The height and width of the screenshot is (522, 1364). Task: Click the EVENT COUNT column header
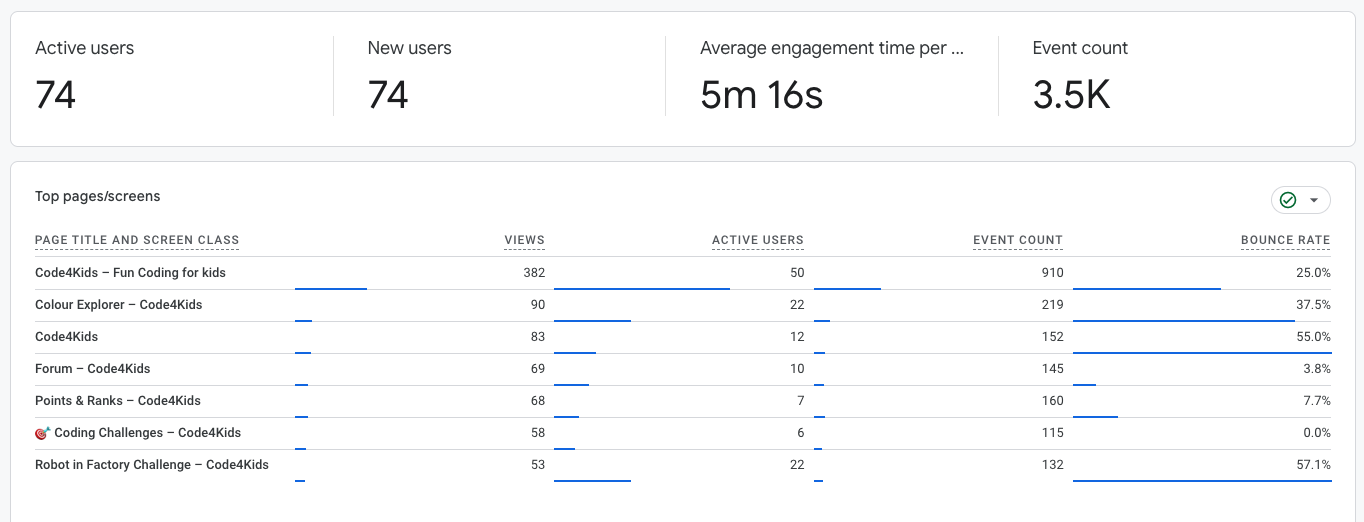(x=1018, y=240)
